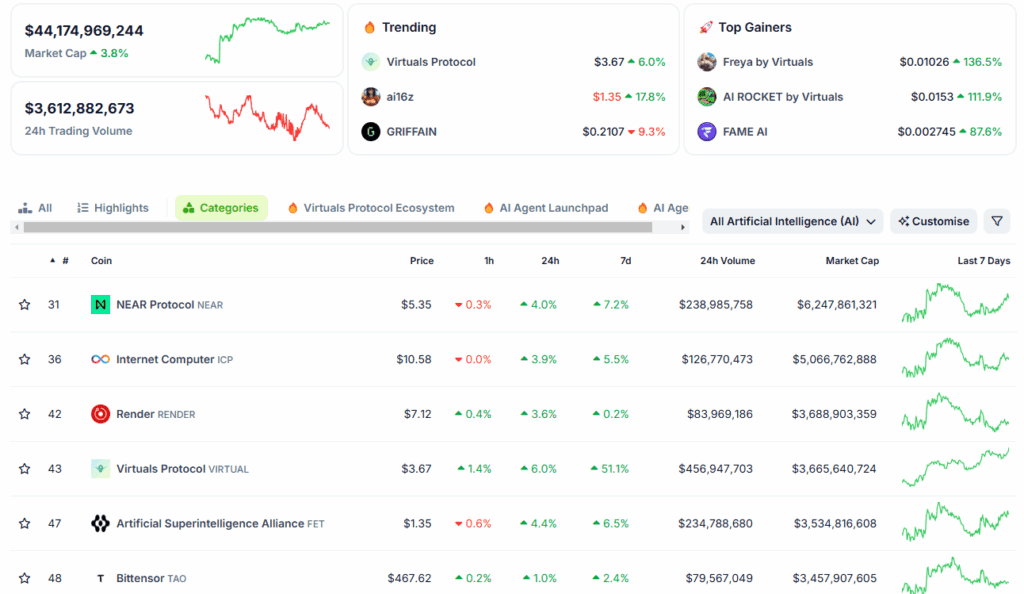This screenshot has height=594, width=1024.
Task: Favorite NEAR Protocol using its star
Action: click(24, 304)
